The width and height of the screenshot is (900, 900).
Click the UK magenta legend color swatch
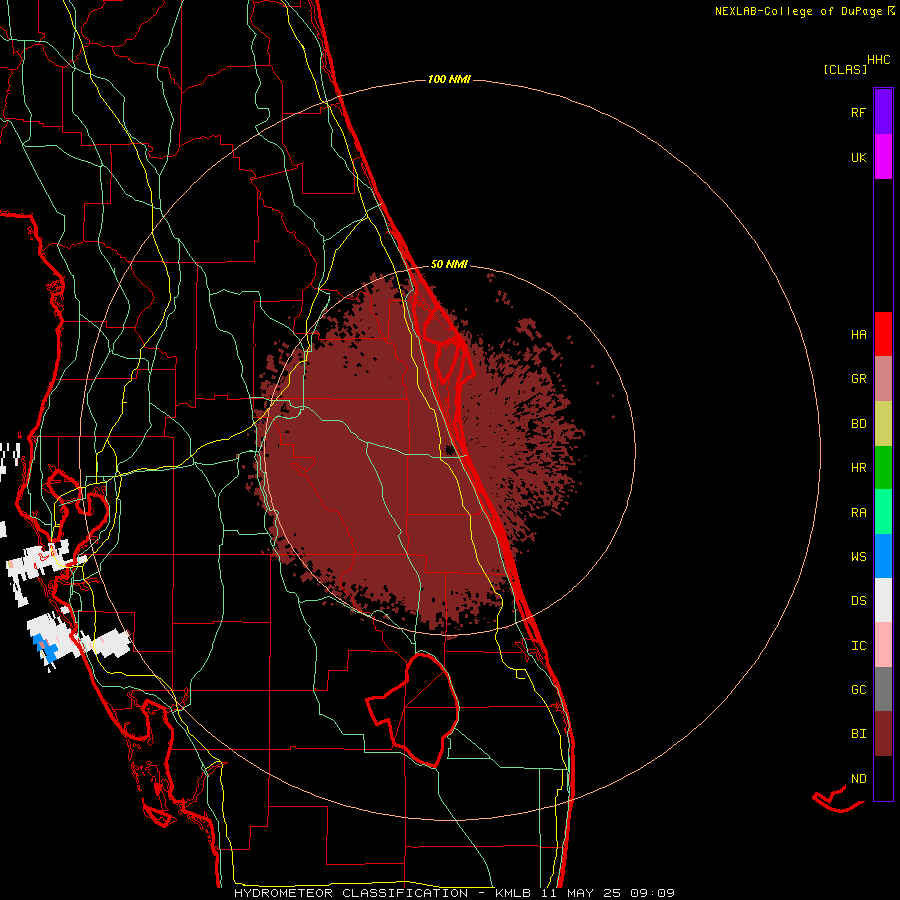point(883,157)
